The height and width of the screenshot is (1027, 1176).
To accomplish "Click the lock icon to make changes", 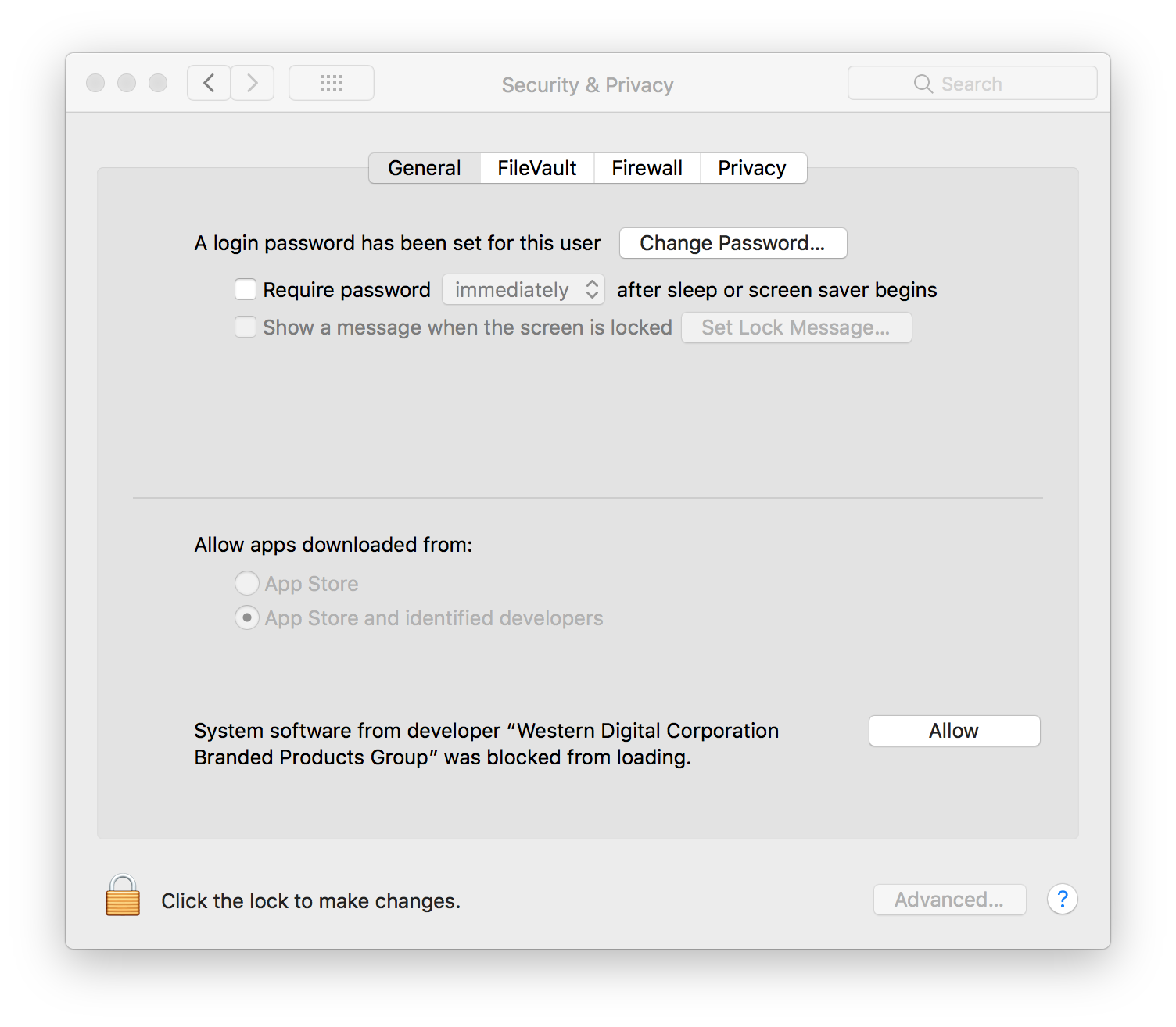I will point(123,896).
